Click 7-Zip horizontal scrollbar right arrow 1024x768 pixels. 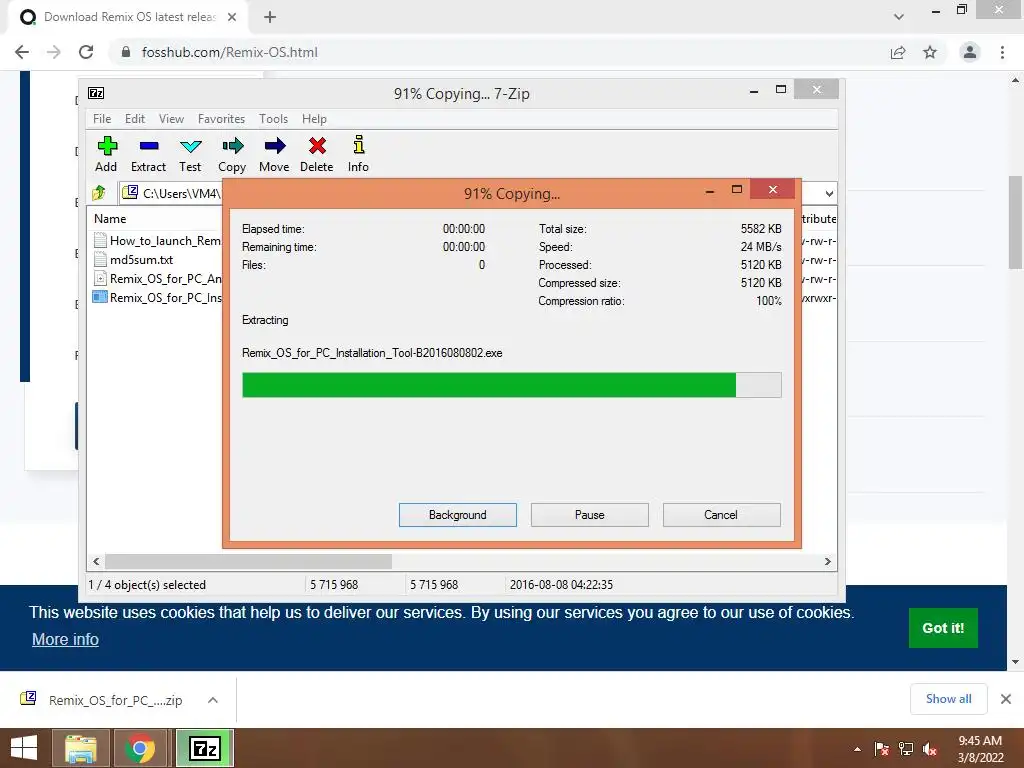coord(827,562)
